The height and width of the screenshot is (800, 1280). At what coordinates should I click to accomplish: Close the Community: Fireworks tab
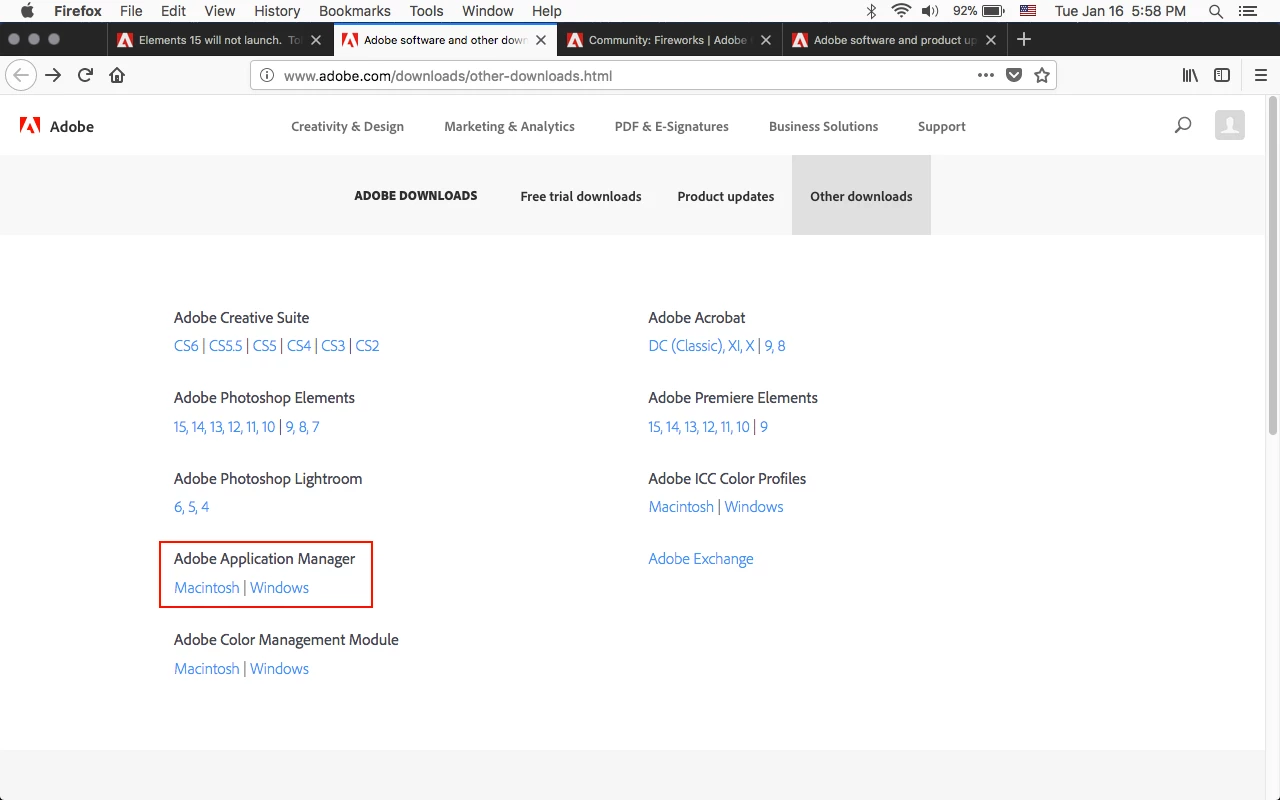pyautogui.click(x=766, y=40)
